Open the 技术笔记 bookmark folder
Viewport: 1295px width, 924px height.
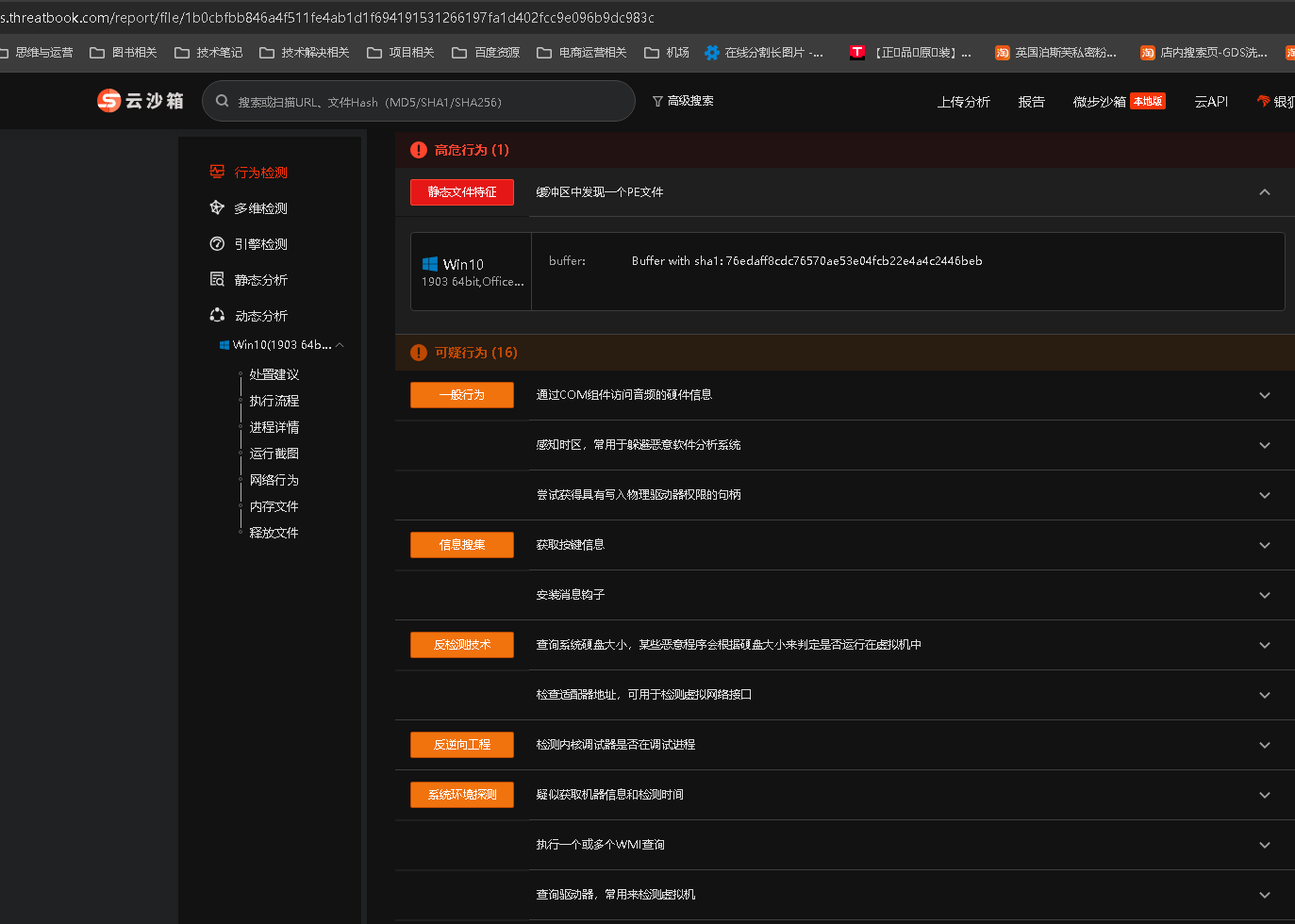click(208, 53)
